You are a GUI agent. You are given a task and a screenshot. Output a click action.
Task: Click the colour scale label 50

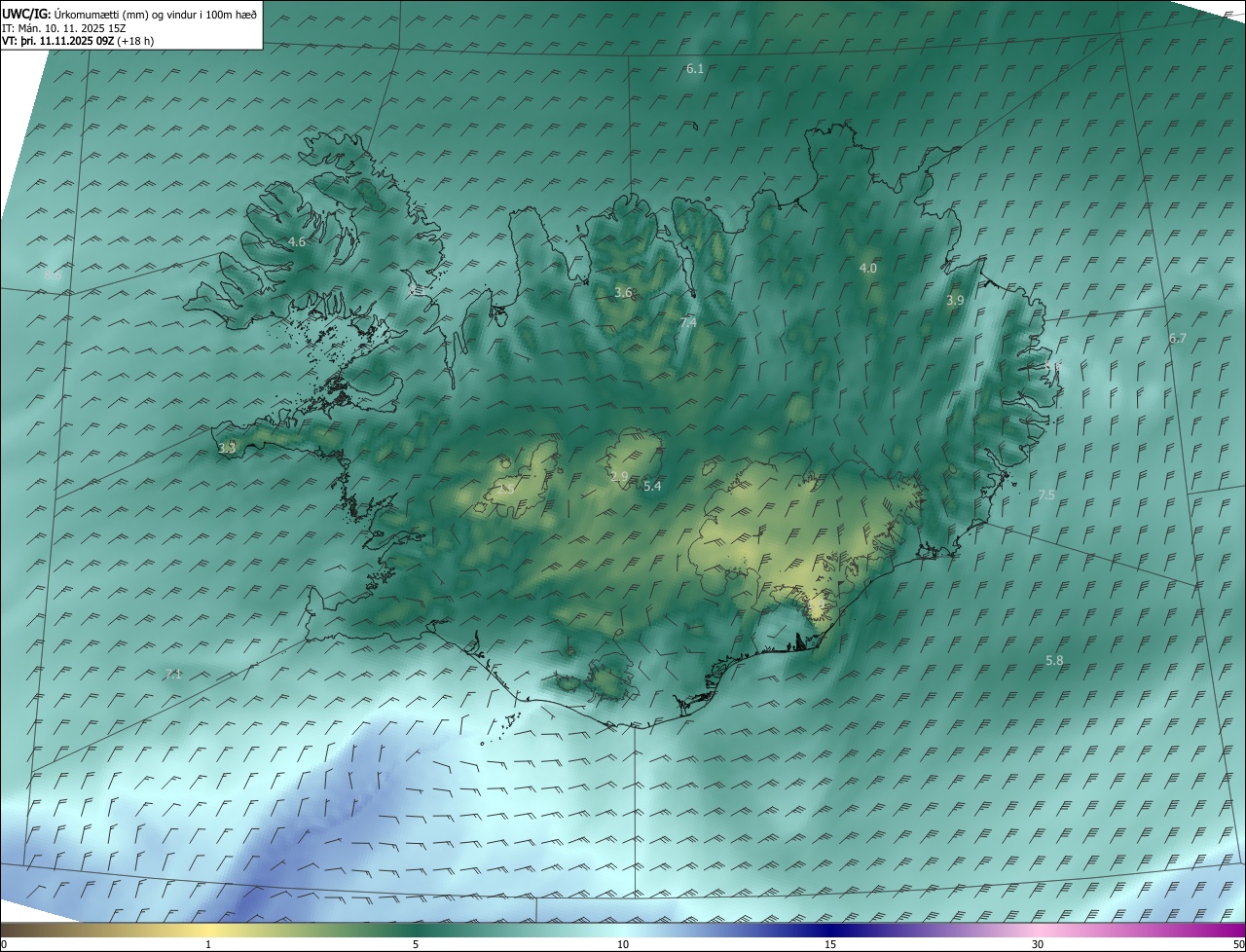pos(1238,944)
